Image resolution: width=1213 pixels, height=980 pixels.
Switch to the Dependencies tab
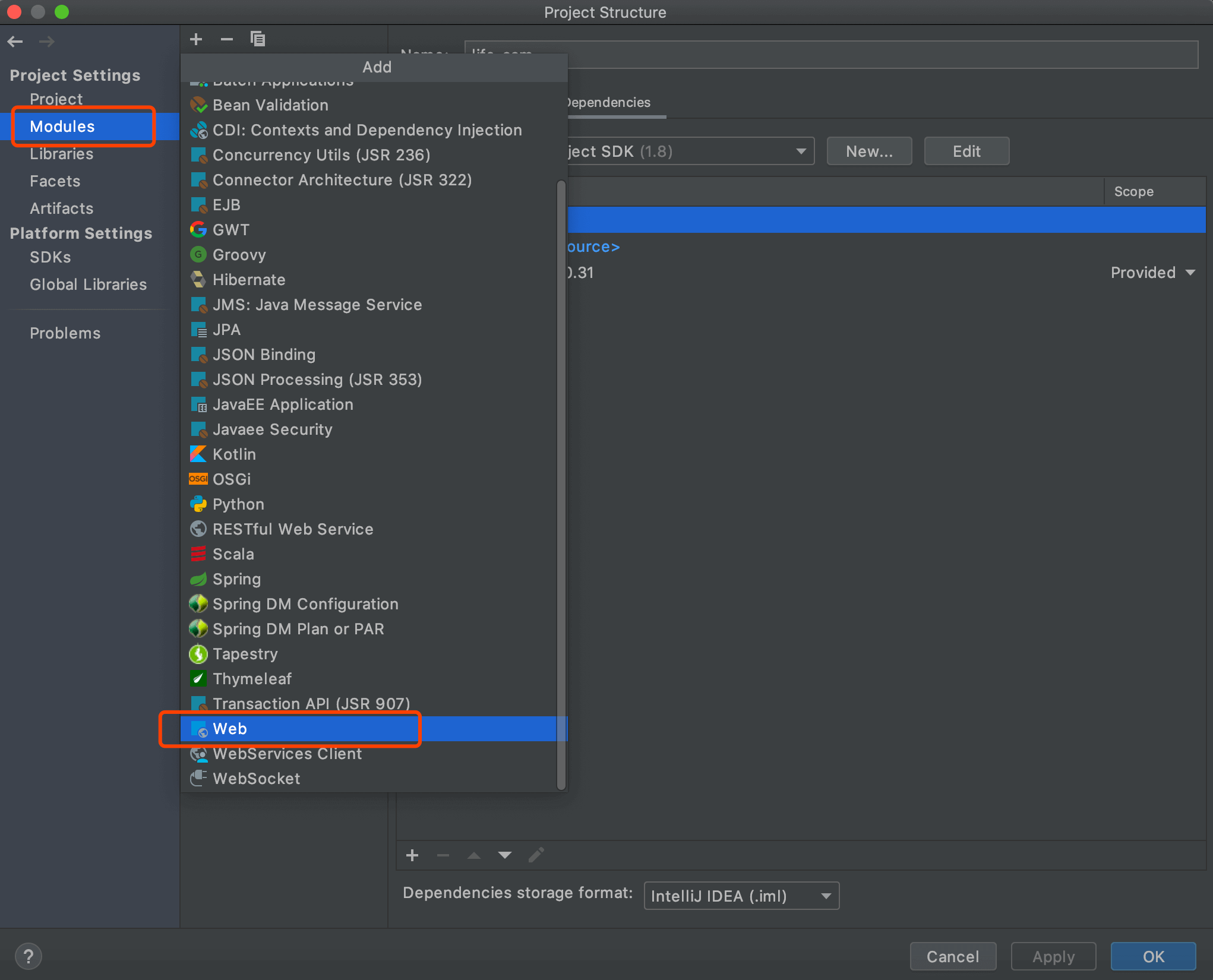click(x=609, y=103)
